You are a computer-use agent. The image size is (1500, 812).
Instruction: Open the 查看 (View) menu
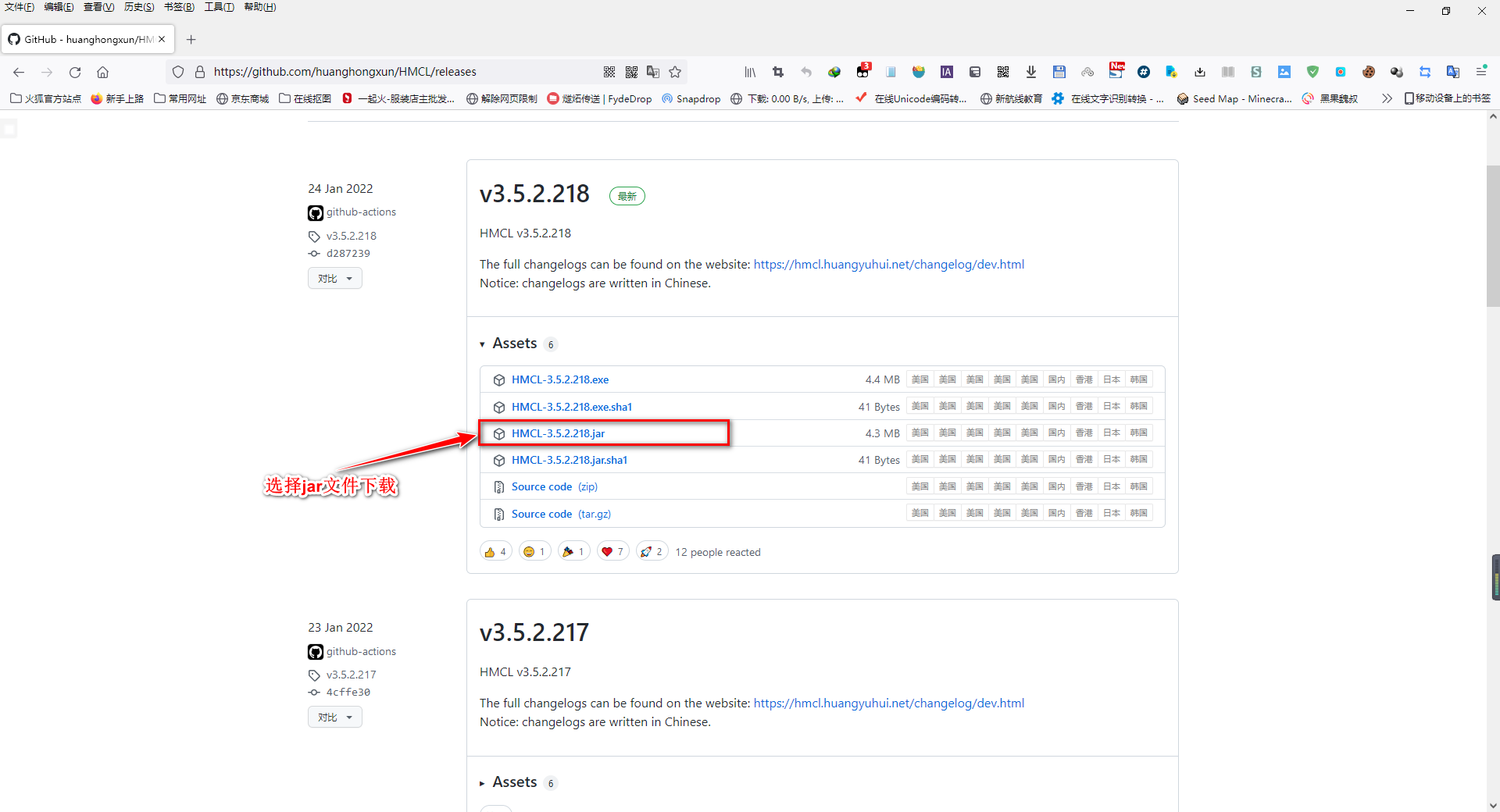pos(99,7)
